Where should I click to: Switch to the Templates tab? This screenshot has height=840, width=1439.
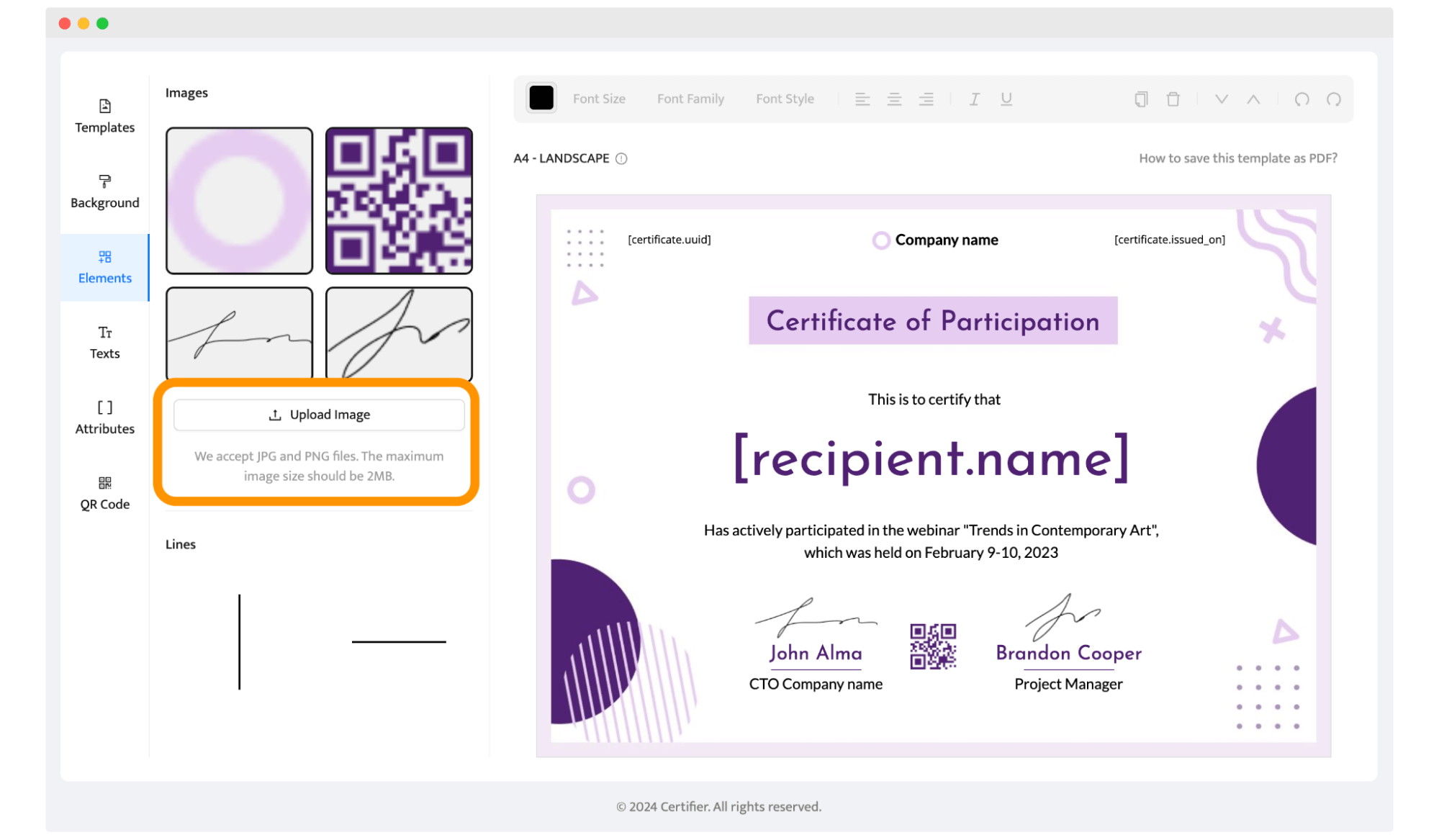[x=105, y=117]
